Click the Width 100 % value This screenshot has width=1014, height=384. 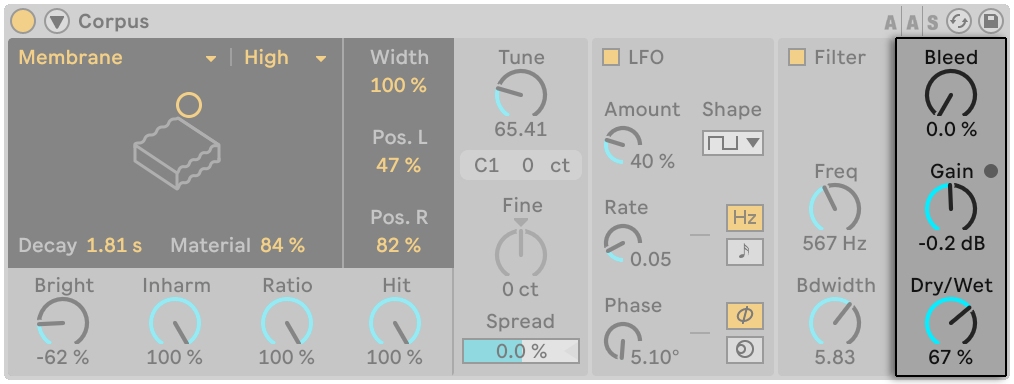point(399,85)
